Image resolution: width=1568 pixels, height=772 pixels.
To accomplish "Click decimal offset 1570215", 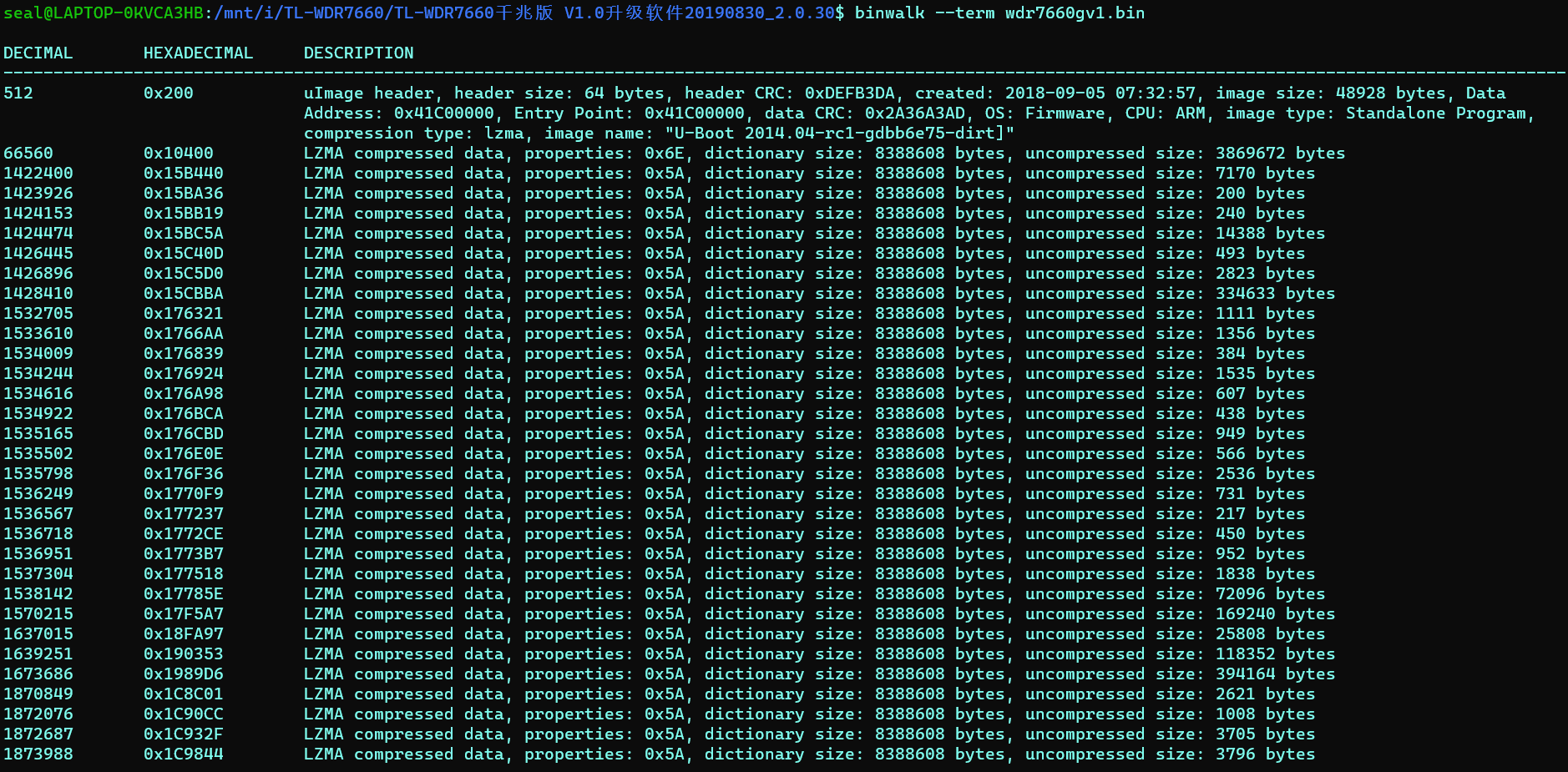I will pyautogui.click(x=38, y=613).
